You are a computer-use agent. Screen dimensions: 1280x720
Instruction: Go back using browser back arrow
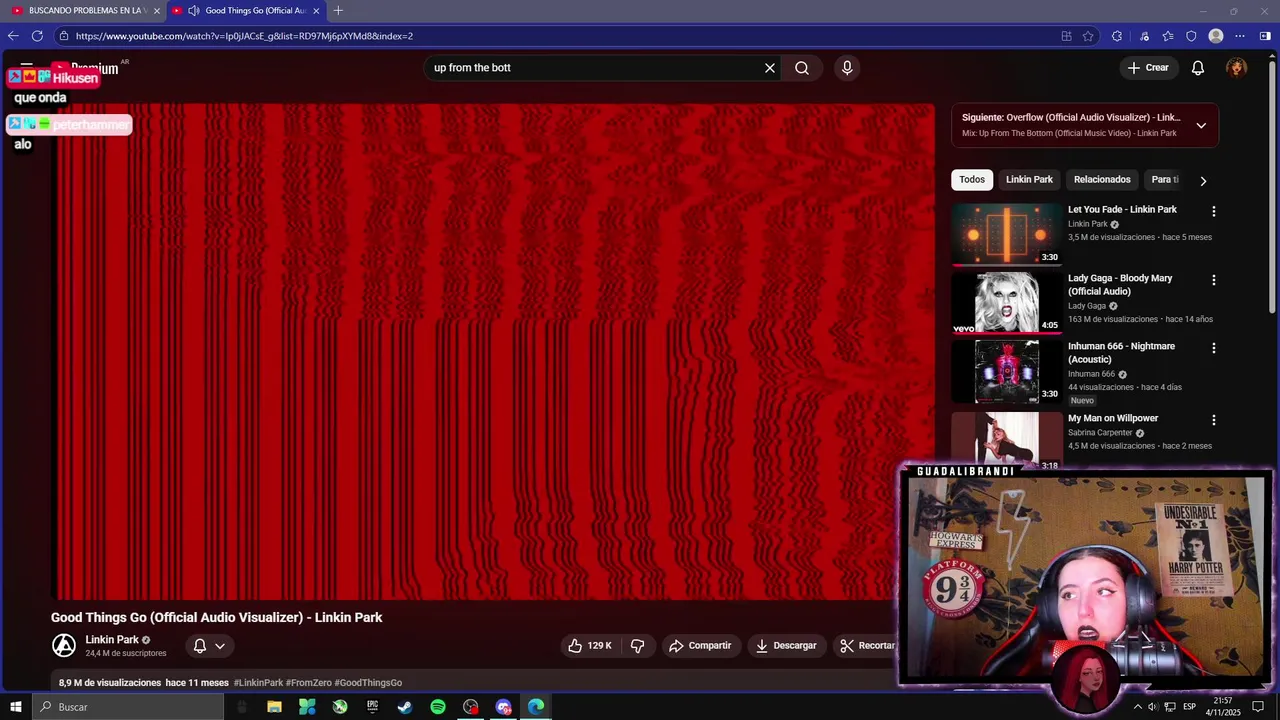click(x=13, y=36)
